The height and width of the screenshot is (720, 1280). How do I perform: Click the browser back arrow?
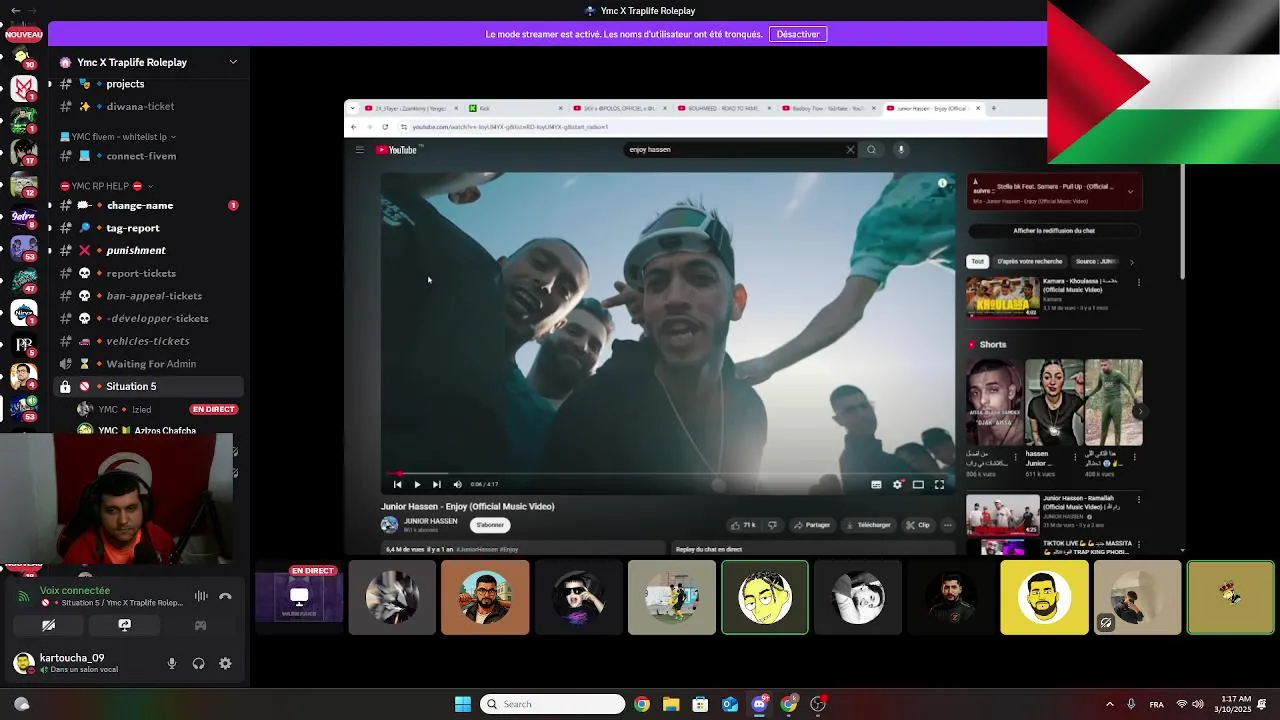click(353, 127)
